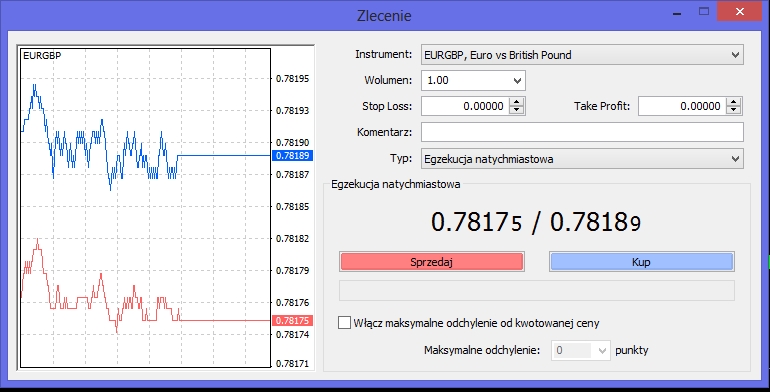Enable maksymalne odchylenie od kwotowanej ceny checkbox
The height and width of the screenshot is (392, 770).
pyautogui.click(x=344, y=323)
